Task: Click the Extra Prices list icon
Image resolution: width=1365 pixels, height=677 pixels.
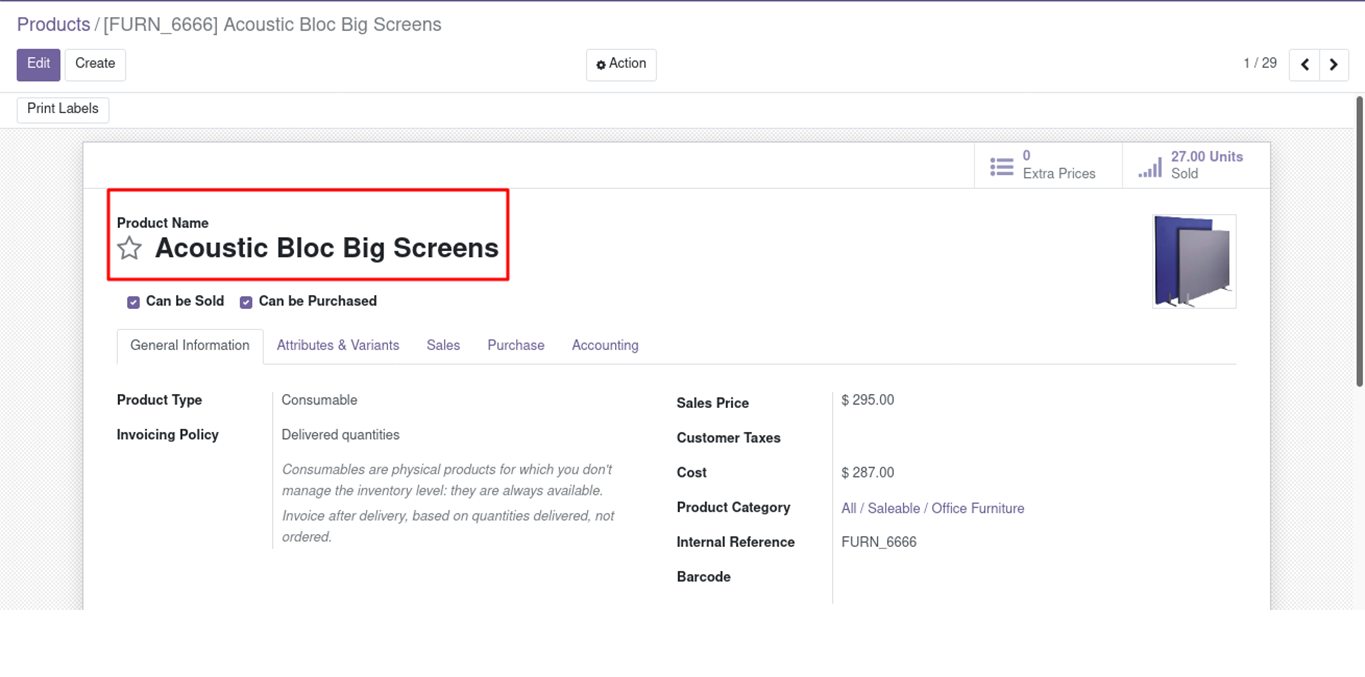Action: [x=1001, y=166]
